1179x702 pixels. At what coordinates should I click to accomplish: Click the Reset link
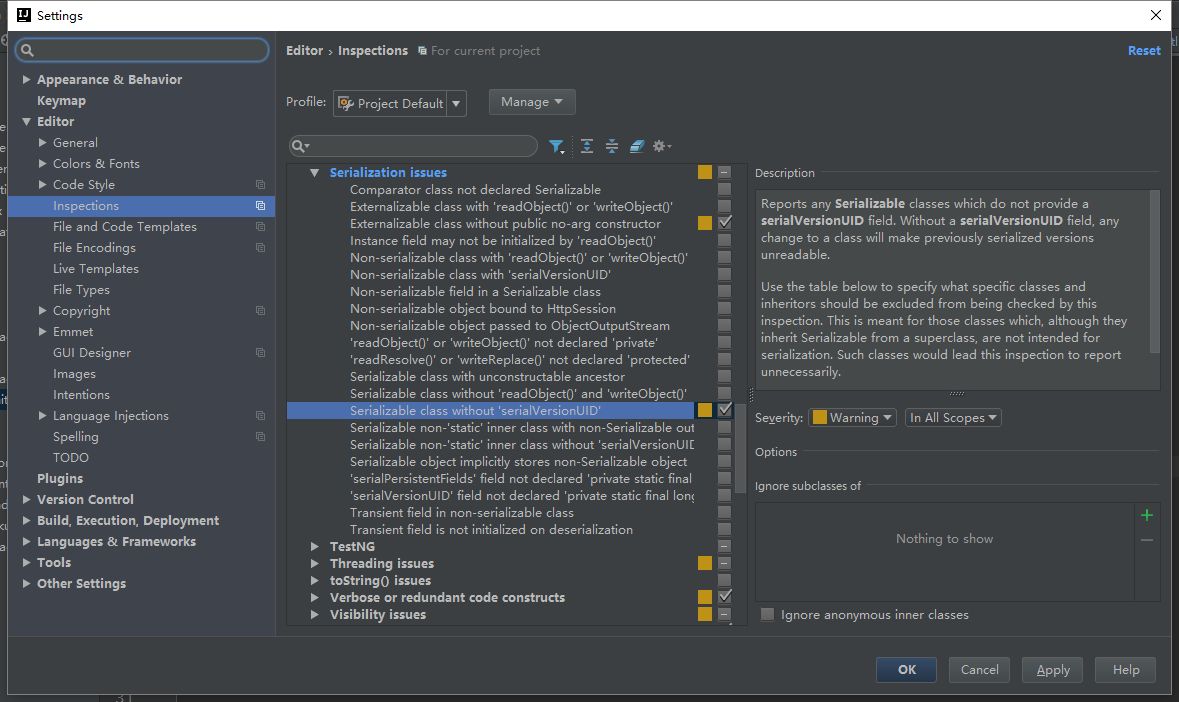[1144, 51]
